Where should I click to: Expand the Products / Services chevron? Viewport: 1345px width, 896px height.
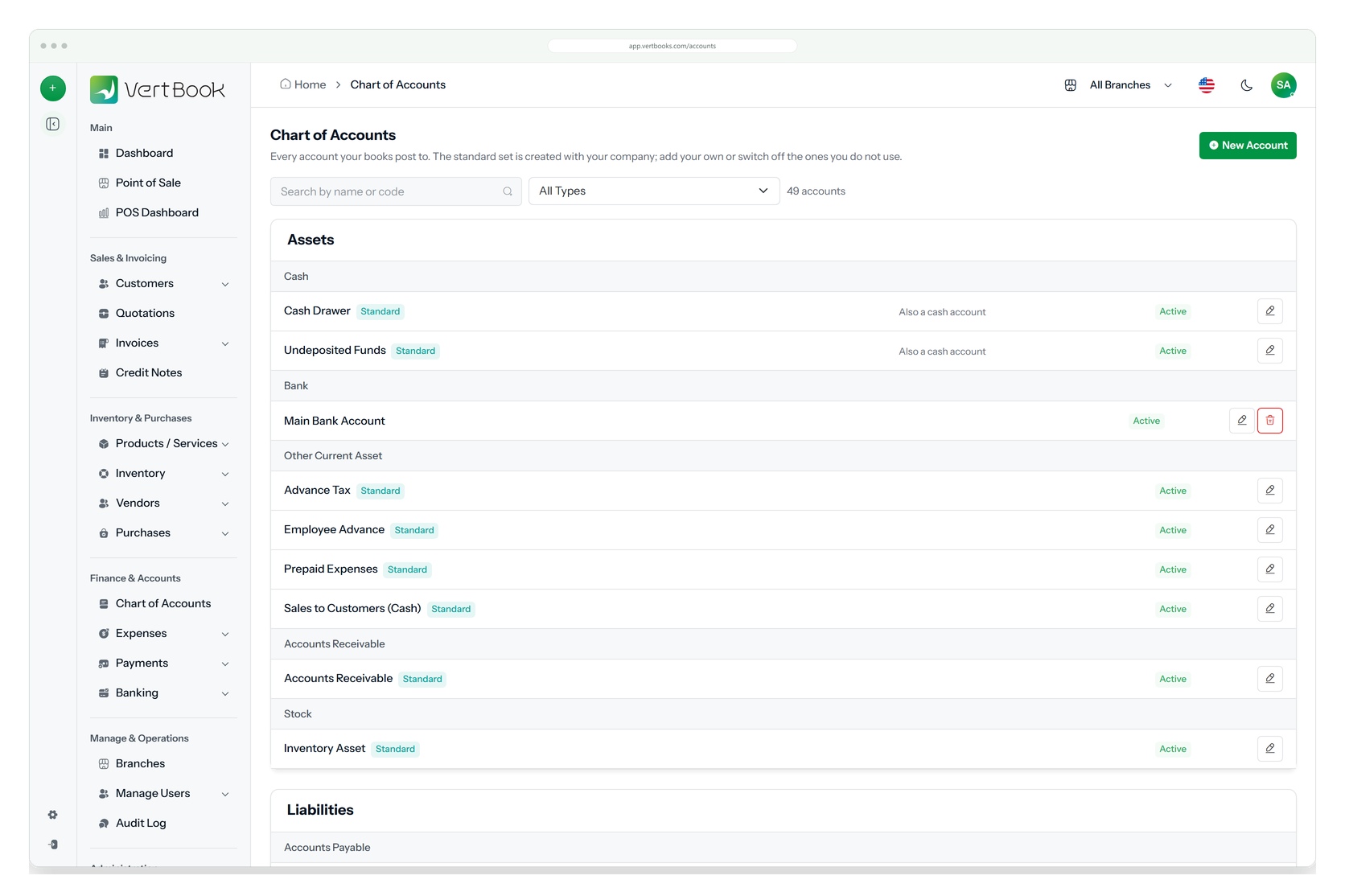tap(225, 444)
